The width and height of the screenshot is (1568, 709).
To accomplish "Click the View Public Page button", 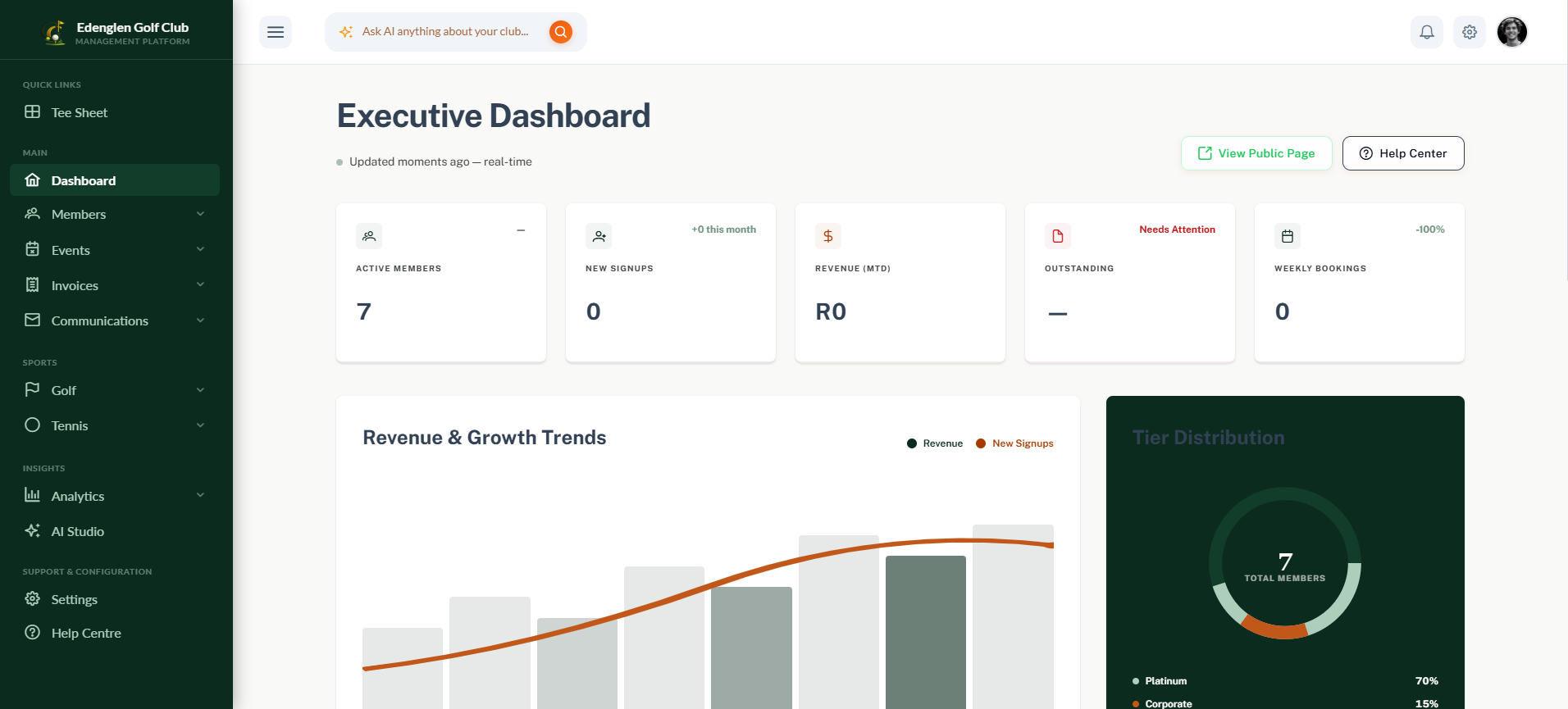I will 1256,153.
